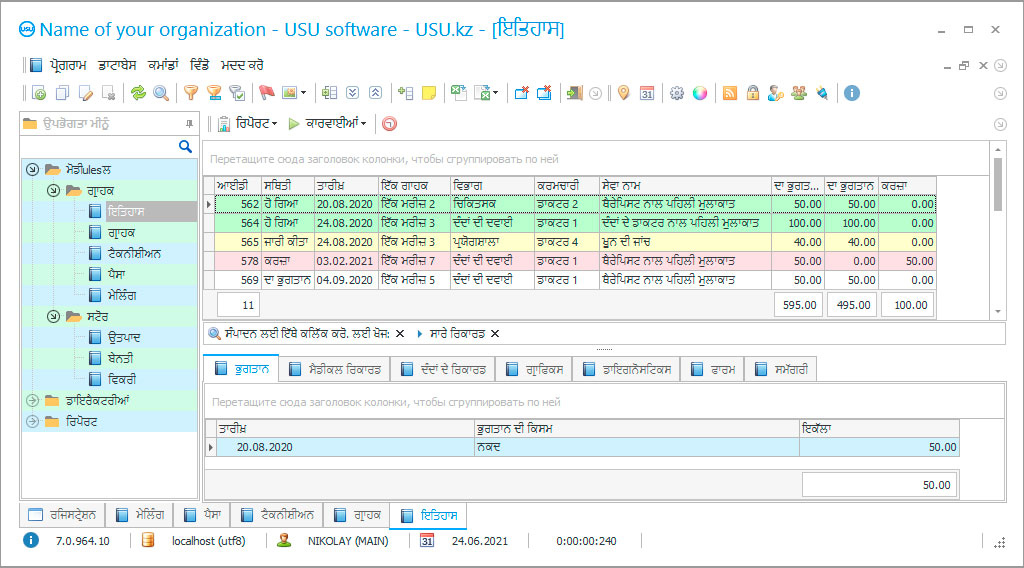Click the map location pin icon
Screen dimensions: 1024x568
(x=623, y=93)
